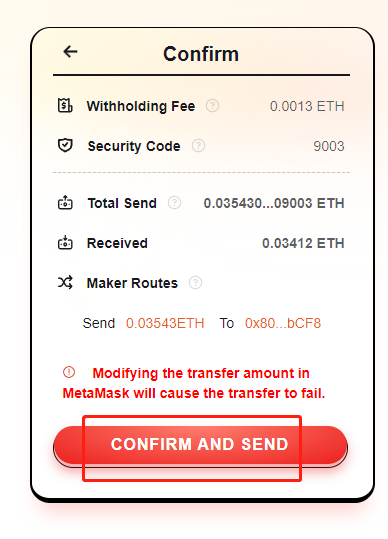Click the Maker Routes question mark icon
This screenshot has width=388, height=539.
click(x=195, y=283)
